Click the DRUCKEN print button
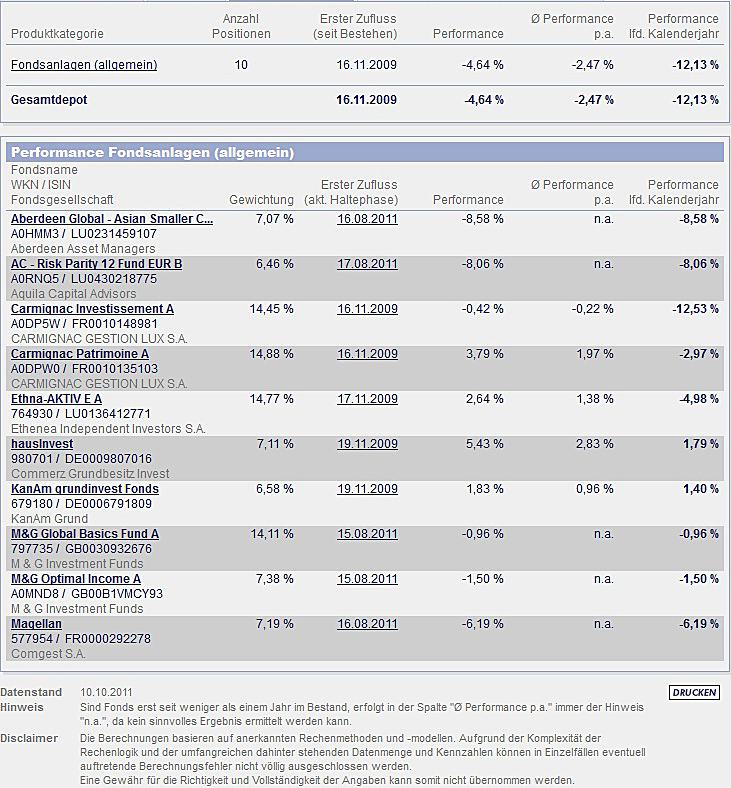Screen dimensions: 731x788 tap(694, 692)
